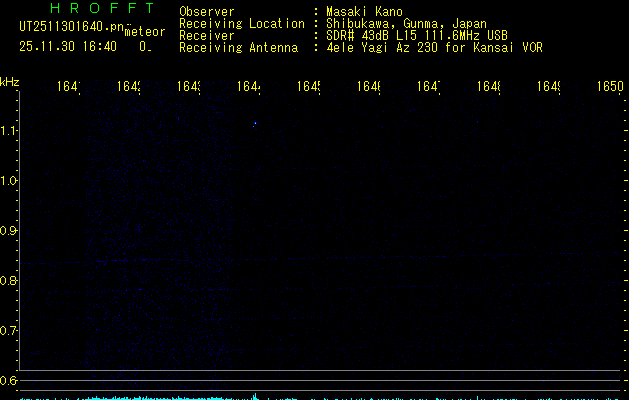Select SDR# 43dB L15 111.6MHz USB text
The image size is (629, 400).
(x=417, y=36)
